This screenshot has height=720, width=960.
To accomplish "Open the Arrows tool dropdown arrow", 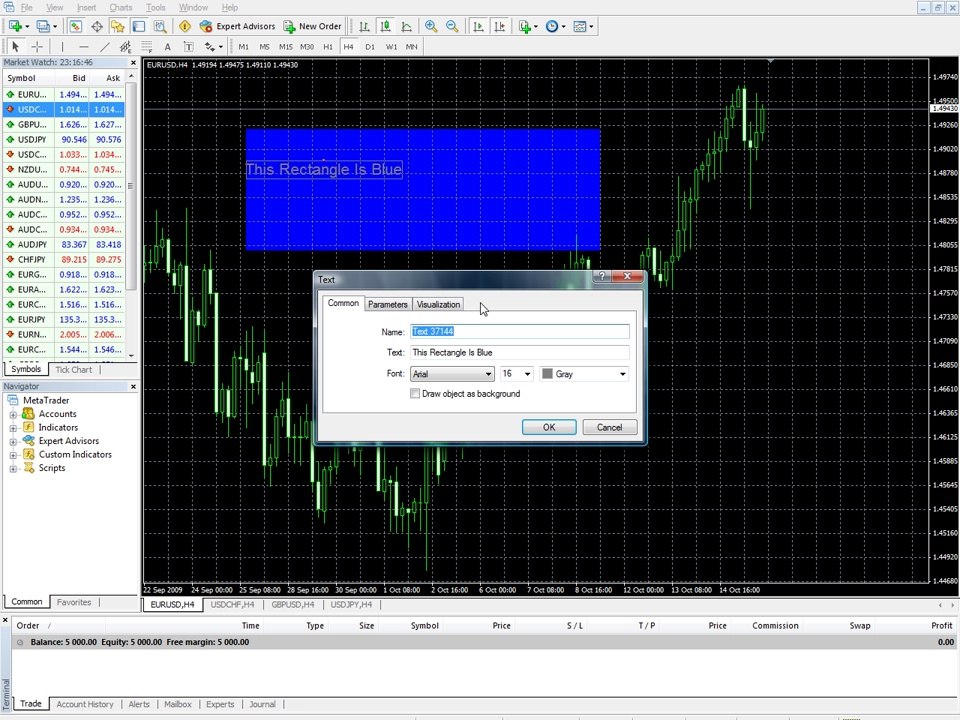I will tap(220, 47).
